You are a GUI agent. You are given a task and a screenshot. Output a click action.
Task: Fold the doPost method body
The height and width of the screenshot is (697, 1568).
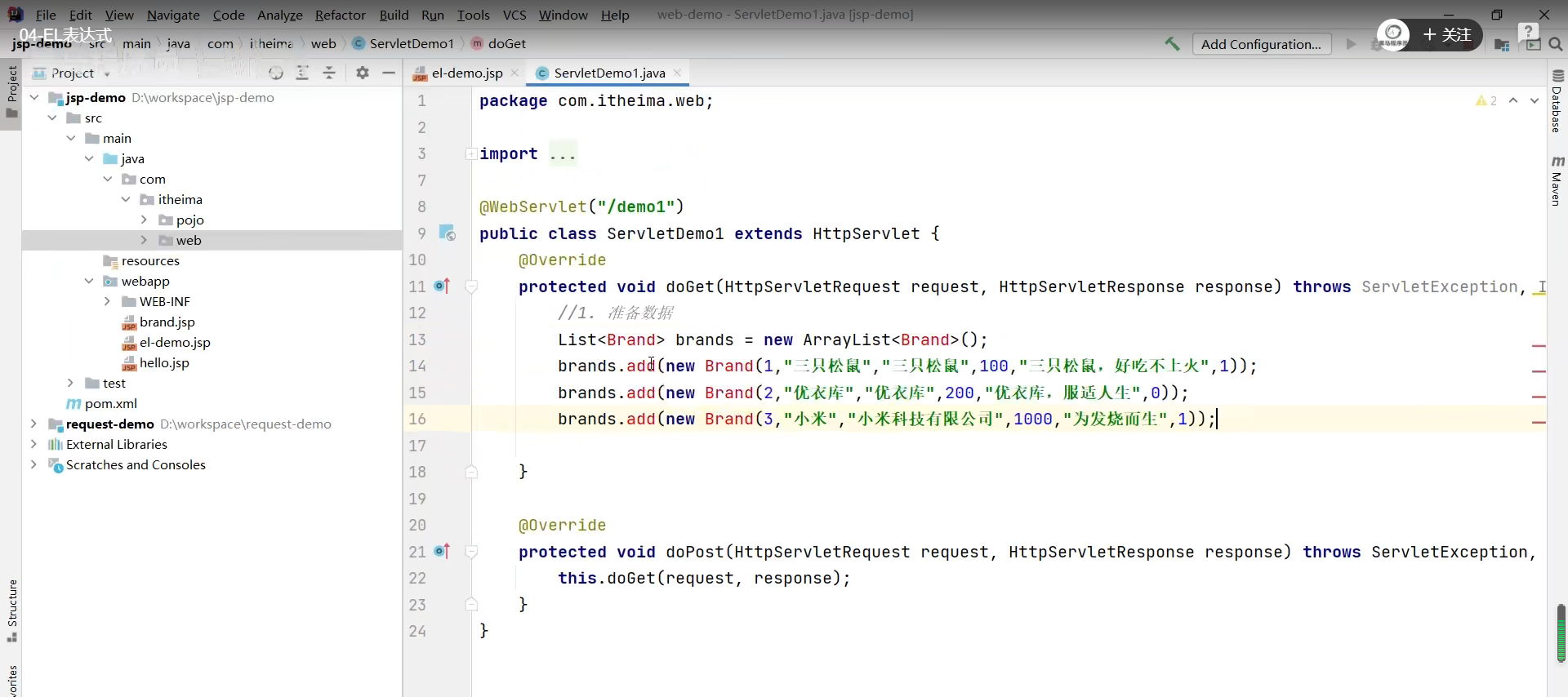click(x=471, y=552)
